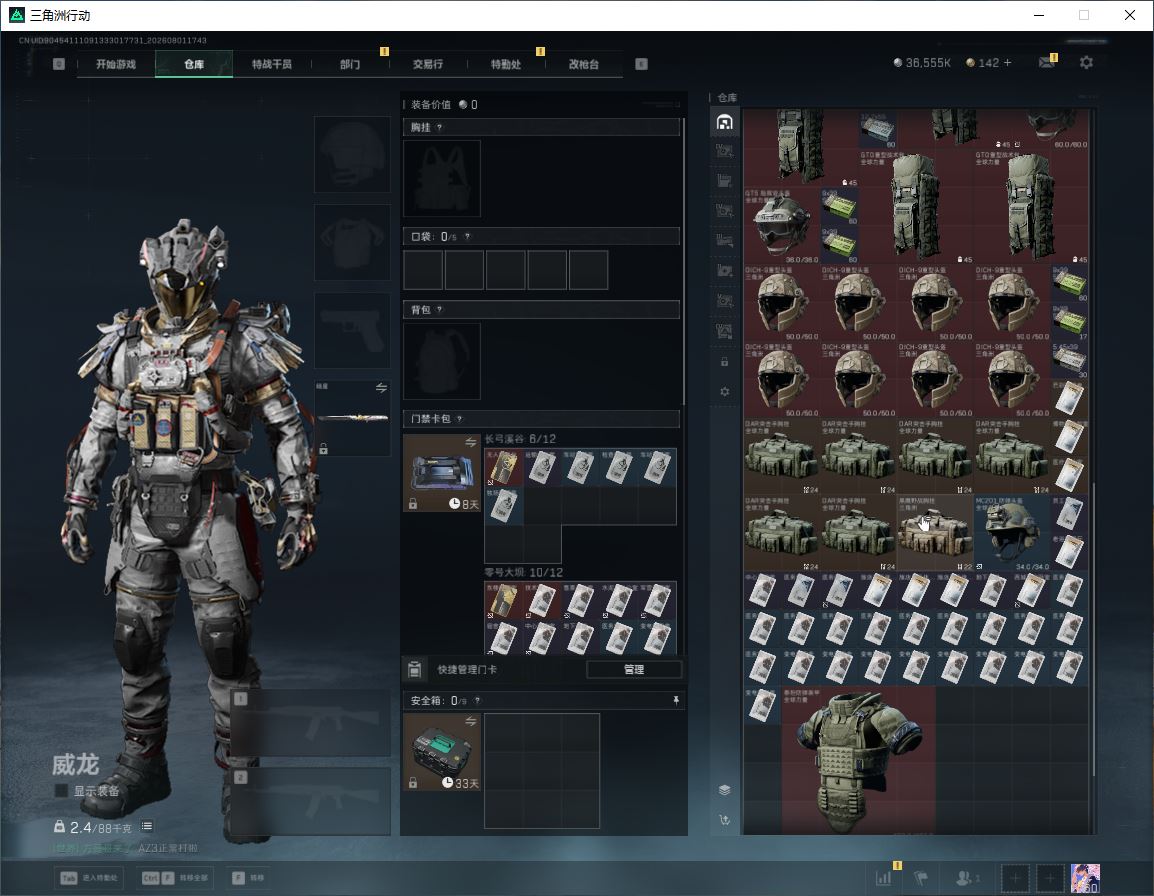
Task: Click the help mark beside 门禁卡包
Action: (459, 419)
